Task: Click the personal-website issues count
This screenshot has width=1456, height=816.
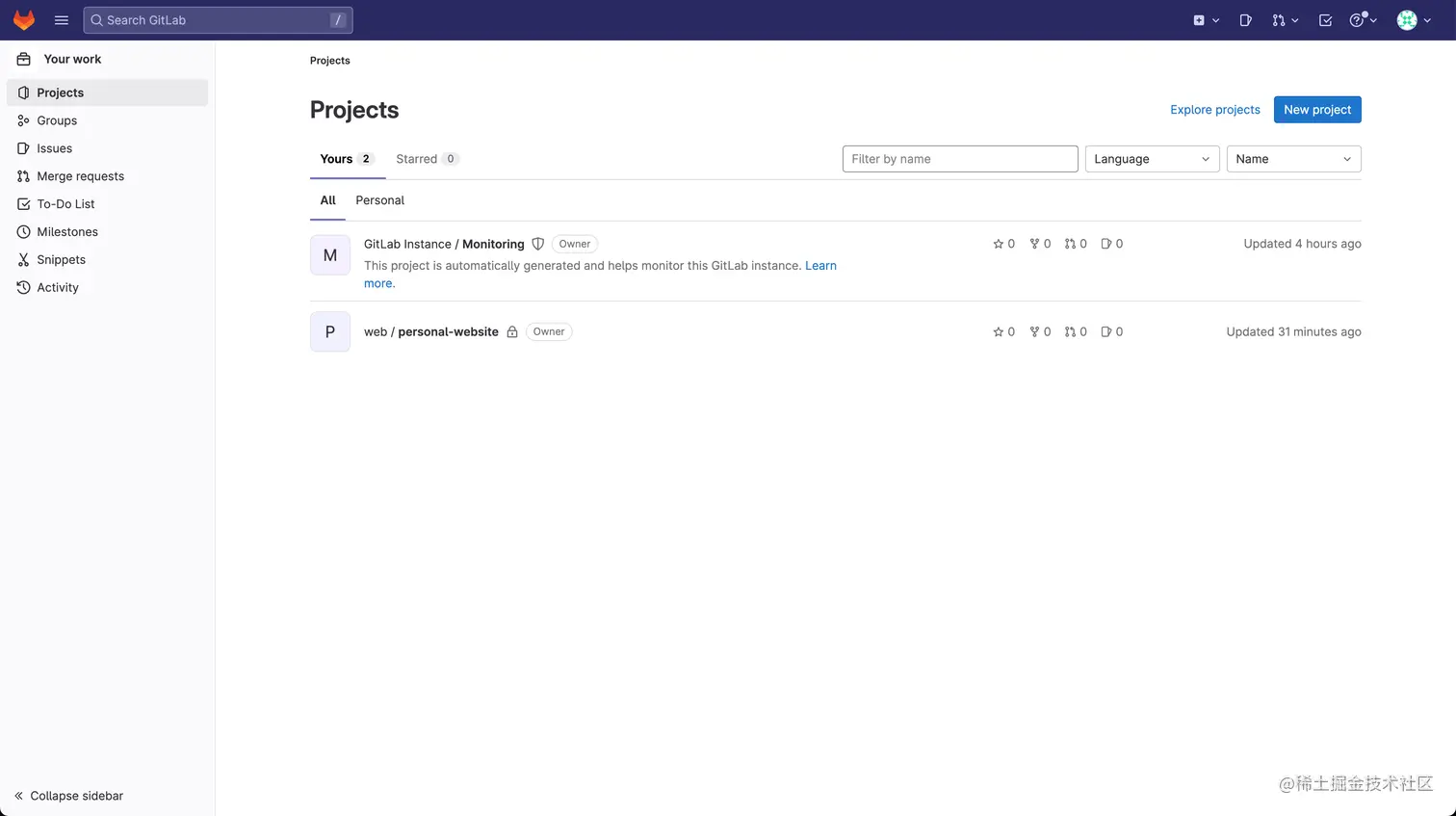Action: coord(1112,331)
